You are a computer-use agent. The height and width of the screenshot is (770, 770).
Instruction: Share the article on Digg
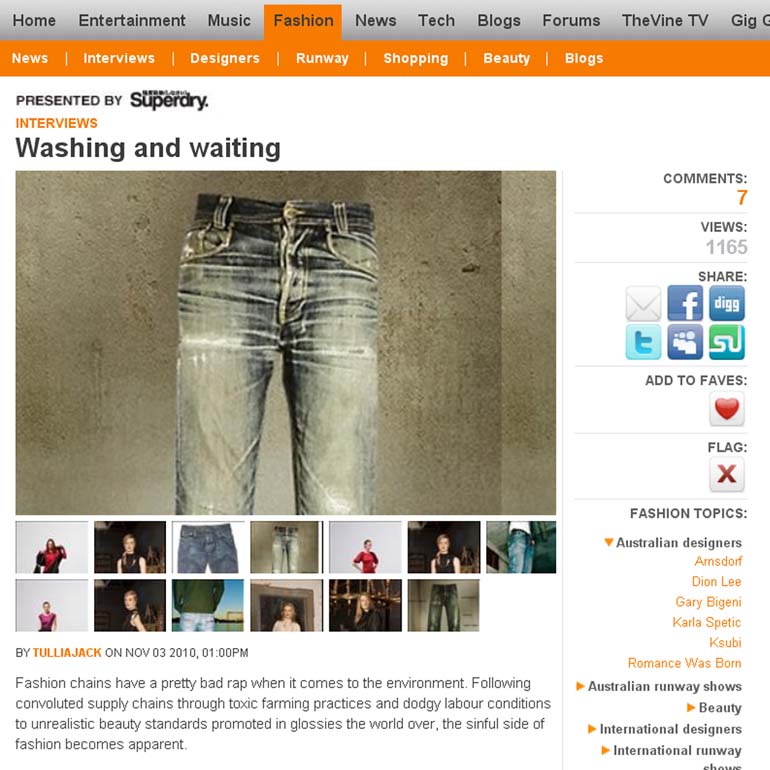click(x=727, y=303)
